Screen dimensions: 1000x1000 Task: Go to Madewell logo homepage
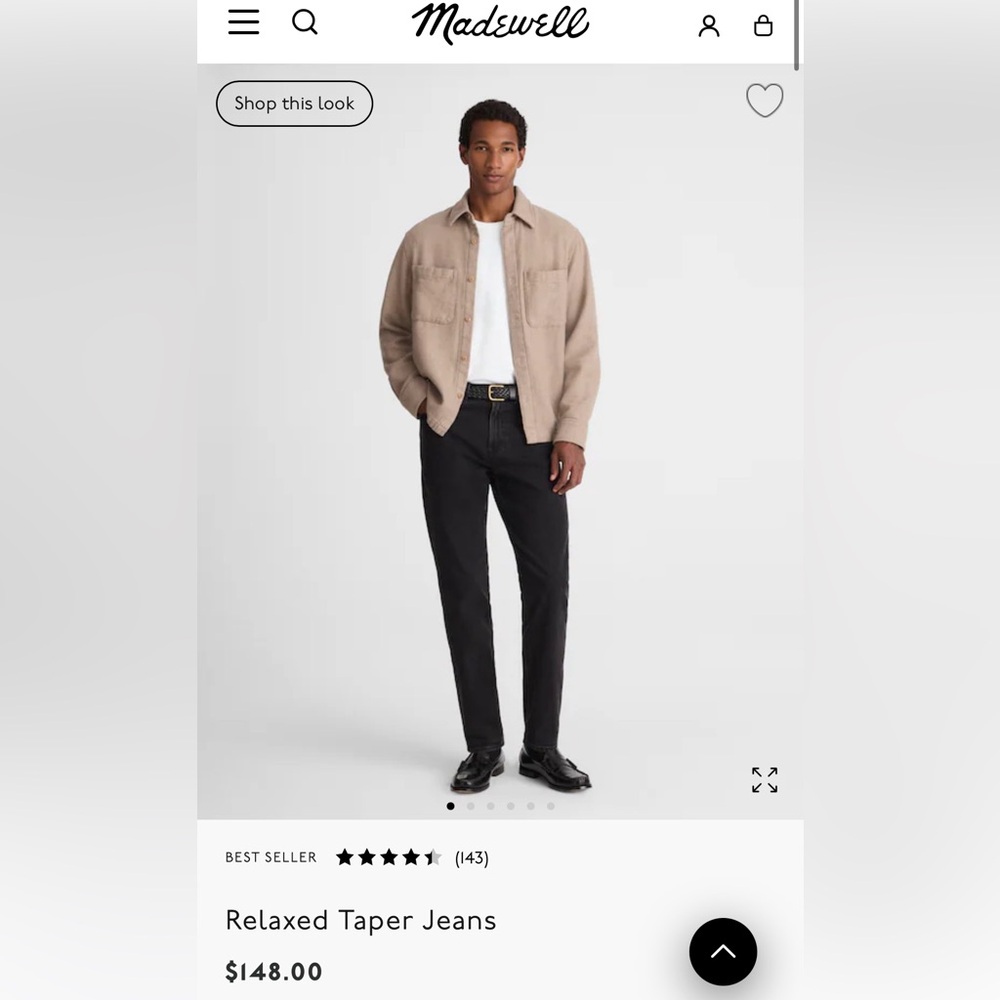500,24
